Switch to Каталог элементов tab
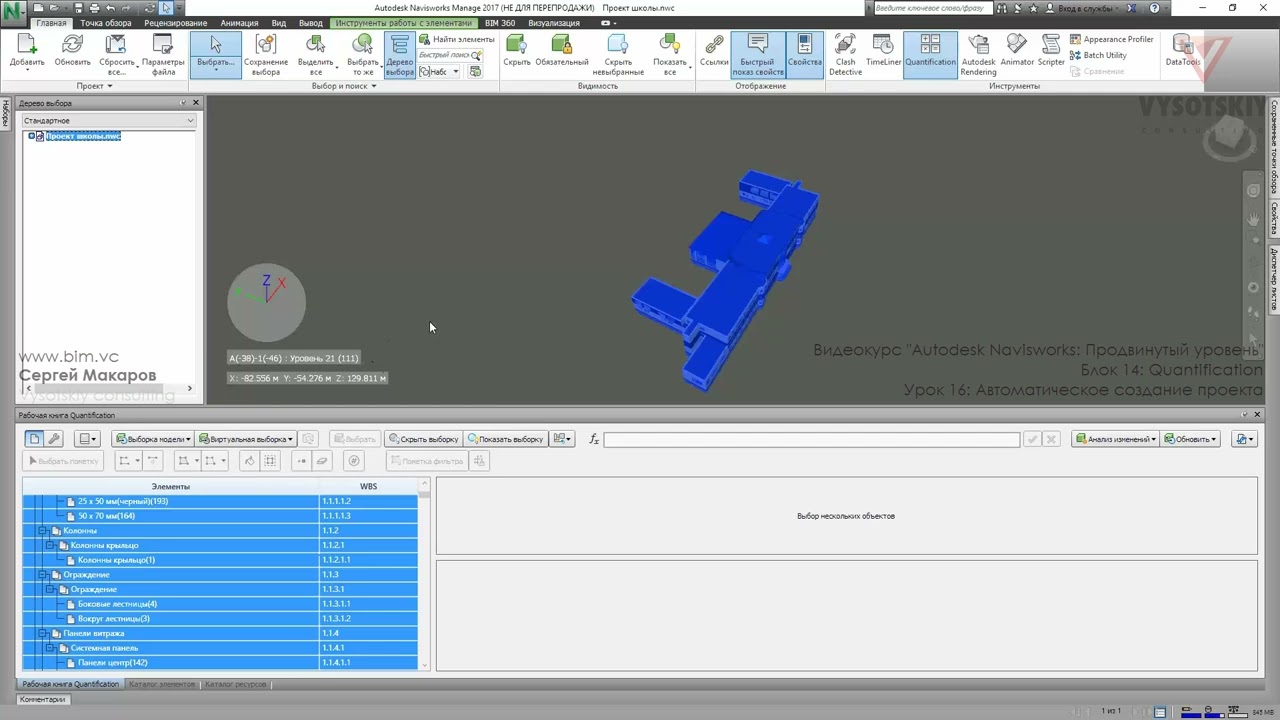Image resolution: width=1280 pixels, height=720 pixels. click(x=162, y=684)
